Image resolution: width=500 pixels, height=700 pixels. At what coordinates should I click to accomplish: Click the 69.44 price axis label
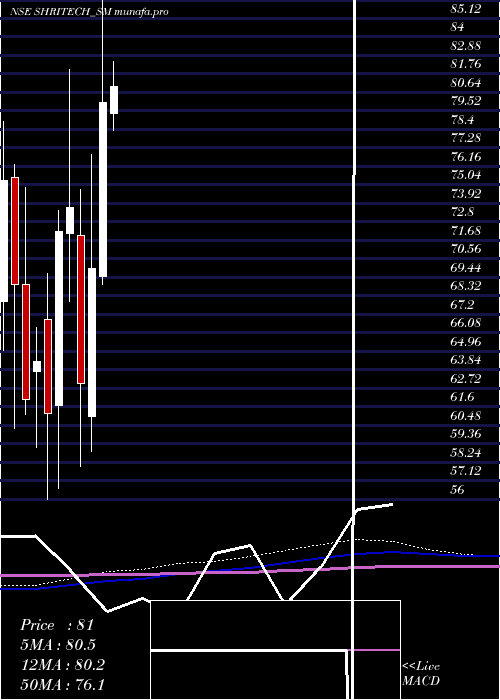pos(465,267)
